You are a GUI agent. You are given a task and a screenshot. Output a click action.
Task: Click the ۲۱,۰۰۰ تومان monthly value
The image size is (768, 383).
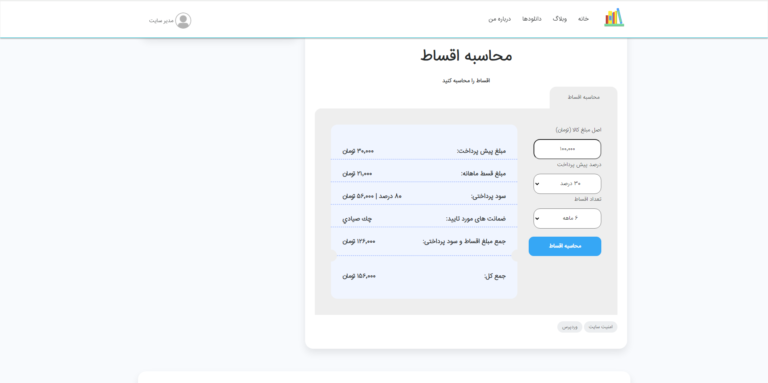coord(358,174)
